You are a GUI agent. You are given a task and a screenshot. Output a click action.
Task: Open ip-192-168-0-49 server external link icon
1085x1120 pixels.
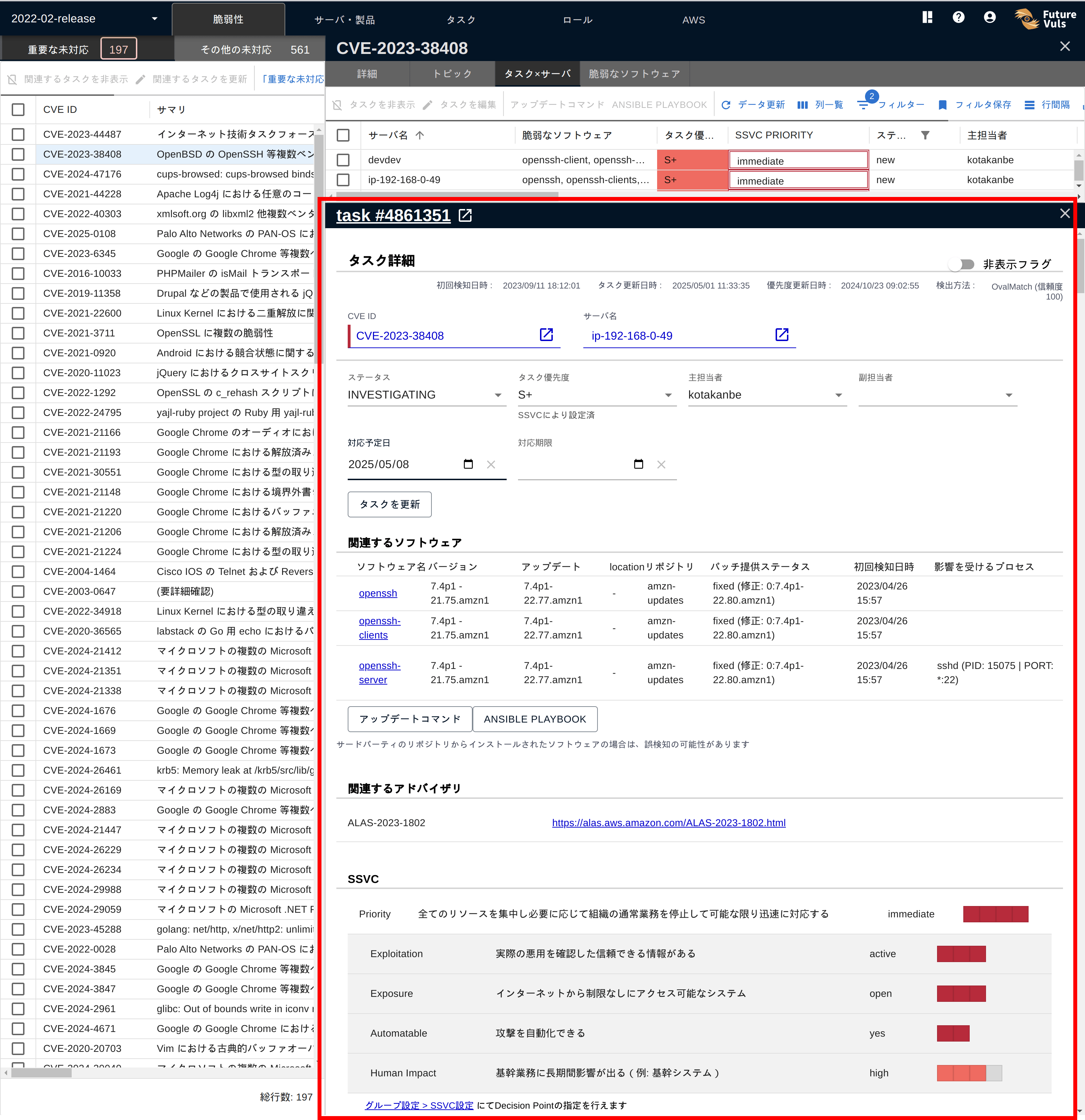coord(782,335)
